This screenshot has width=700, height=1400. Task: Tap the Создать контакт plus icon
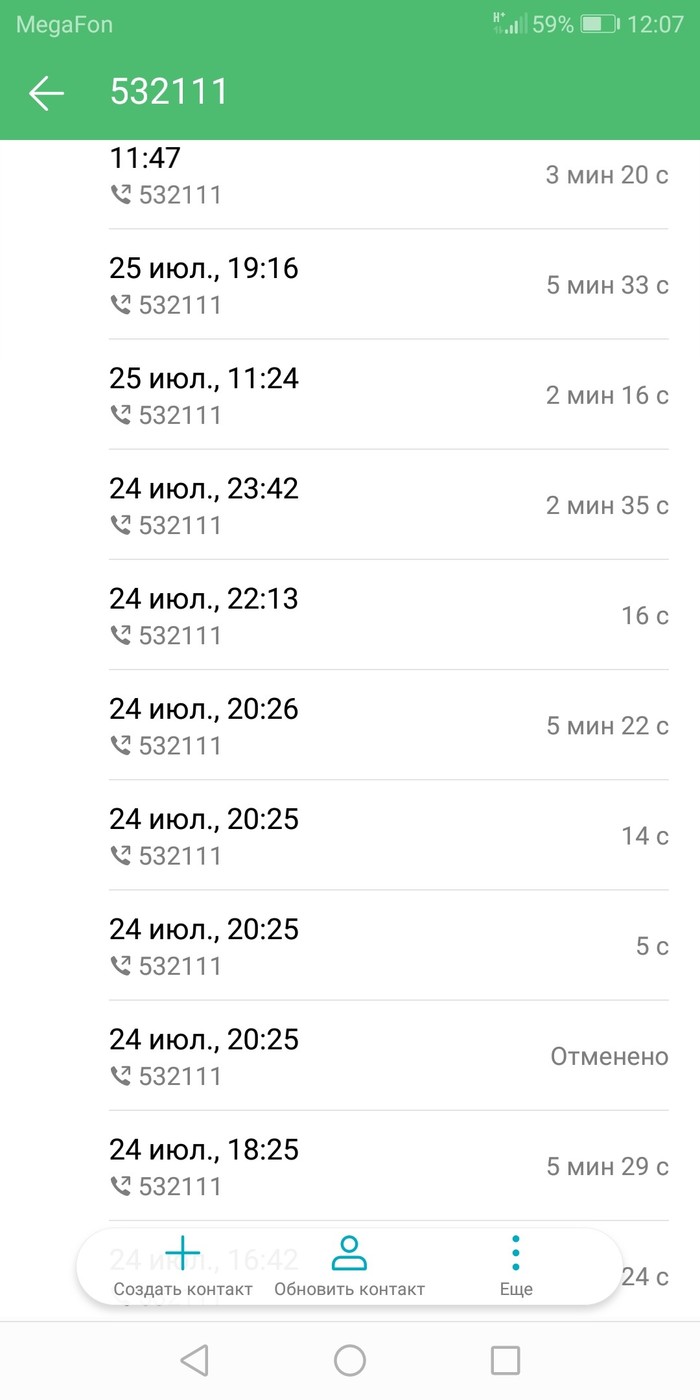point(183,1252)
